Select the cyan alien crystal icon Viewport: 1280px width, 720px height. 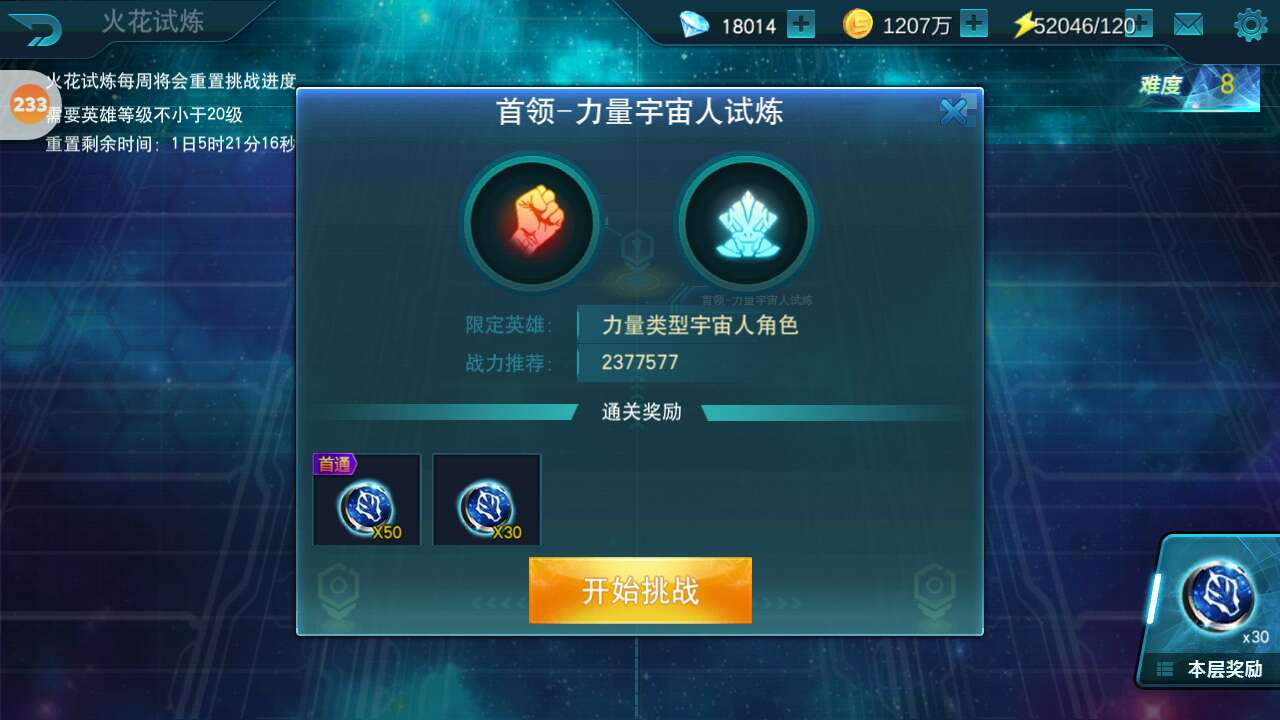tap(745, 222)
